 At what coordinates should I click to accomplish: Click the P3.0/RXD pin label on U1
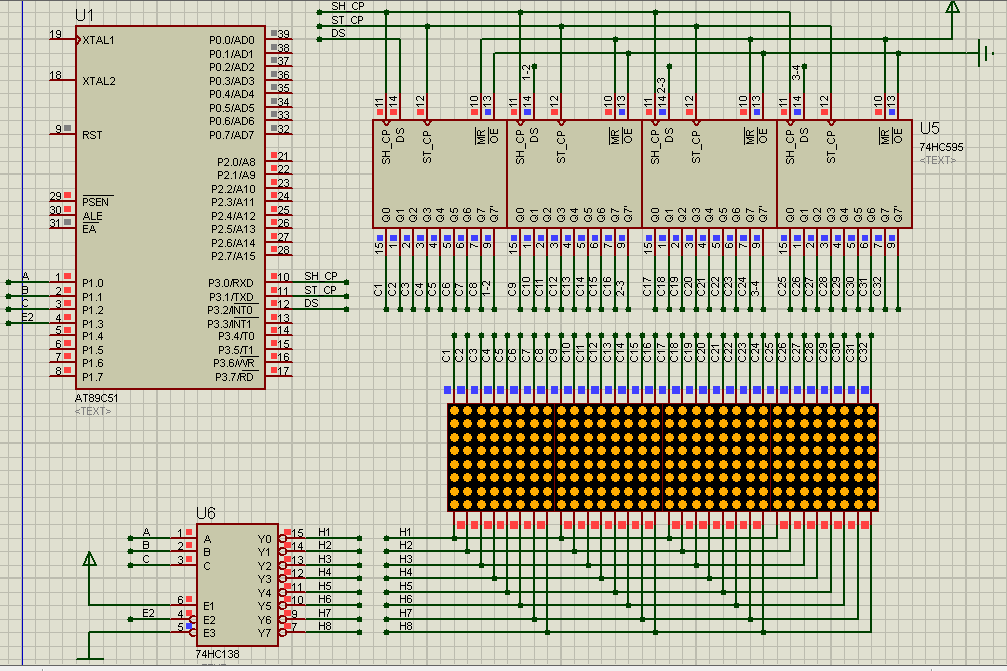[x=232, y=283]
